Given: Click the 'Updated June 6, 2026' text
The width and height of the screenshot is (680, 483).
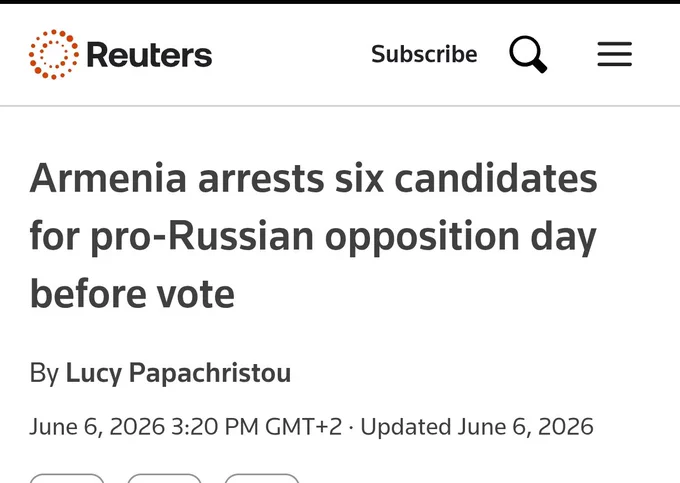Looking at the screenshot, I should coord(477,427).
